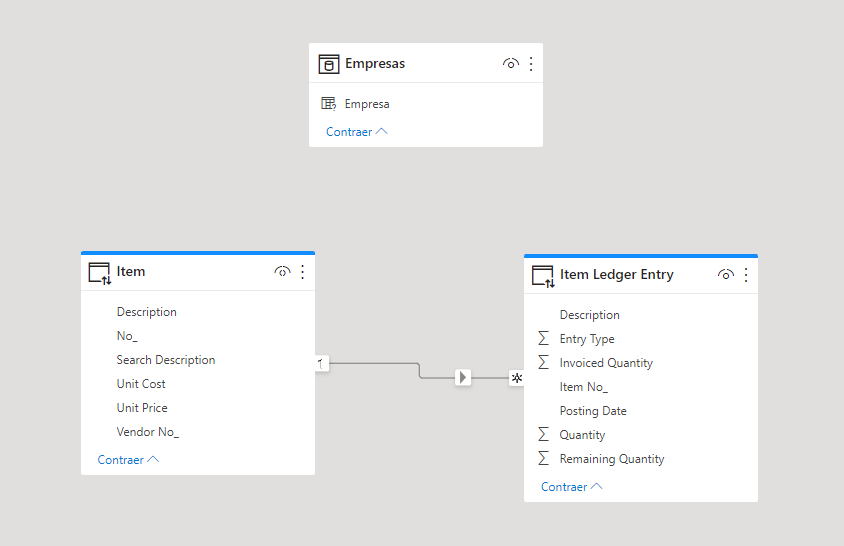844x546 pixels.
Task: Open more options for Item Ledger Entry
Action: click(746, 275)
